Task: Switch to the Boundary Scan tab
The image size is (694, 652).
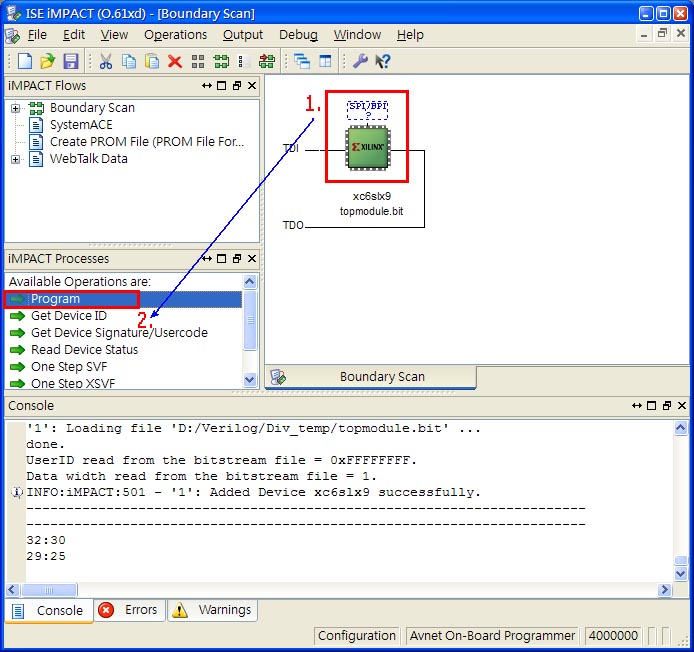Action: [x=370, y=377]
